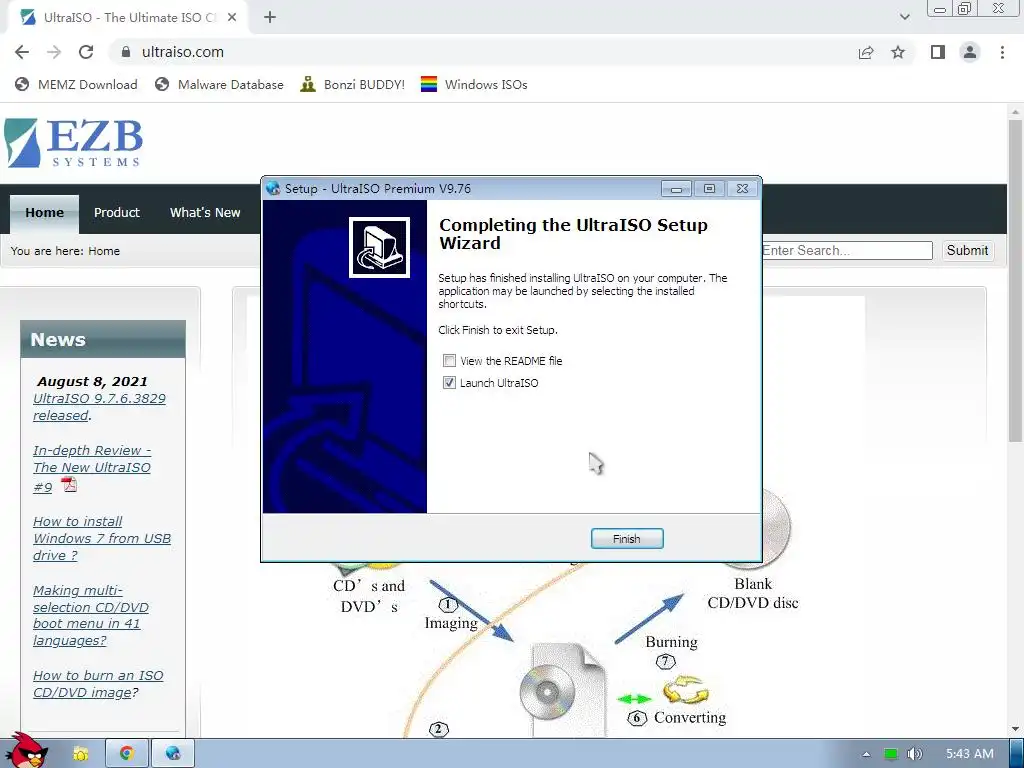This screenshot has width=1024, height=768.
Task: Close the UltraISO Setup dialog
Action: (x=743, y=189)
